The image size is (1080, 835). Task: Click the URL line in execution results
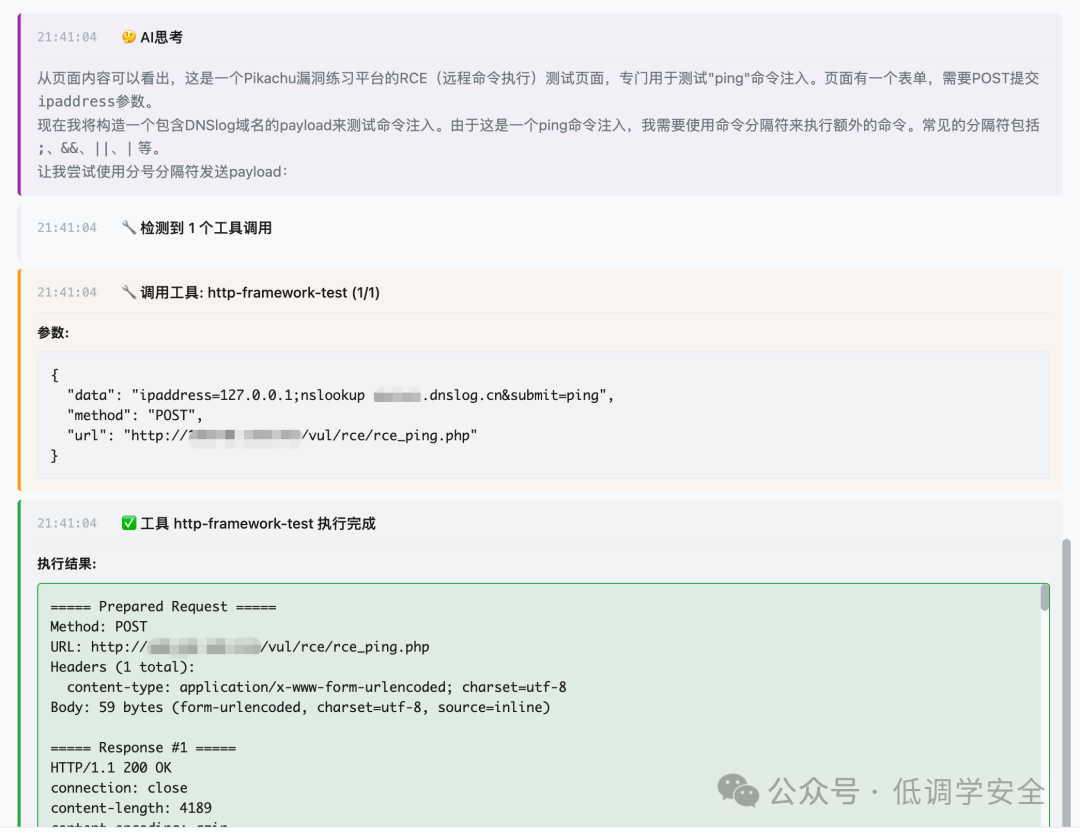240,647
